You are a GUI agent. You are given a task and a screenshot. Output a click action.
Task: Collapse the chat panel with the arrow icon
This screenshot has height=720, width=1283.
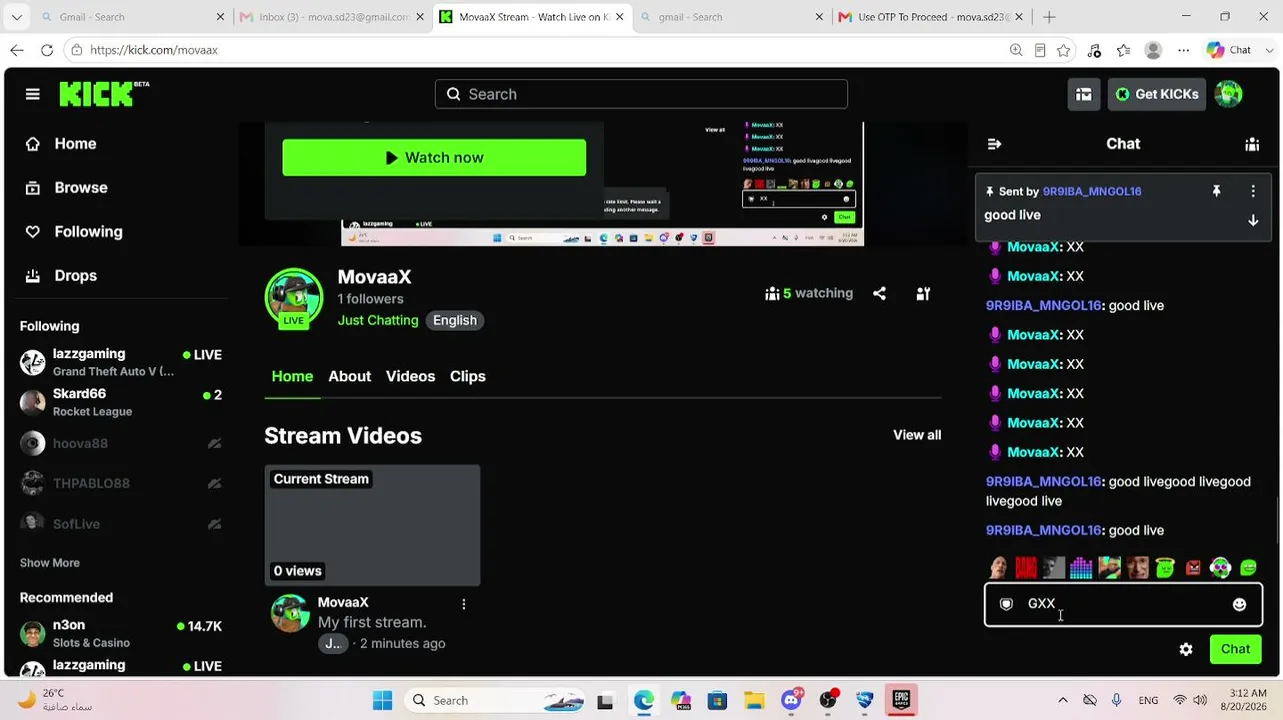tap(994, 144)
